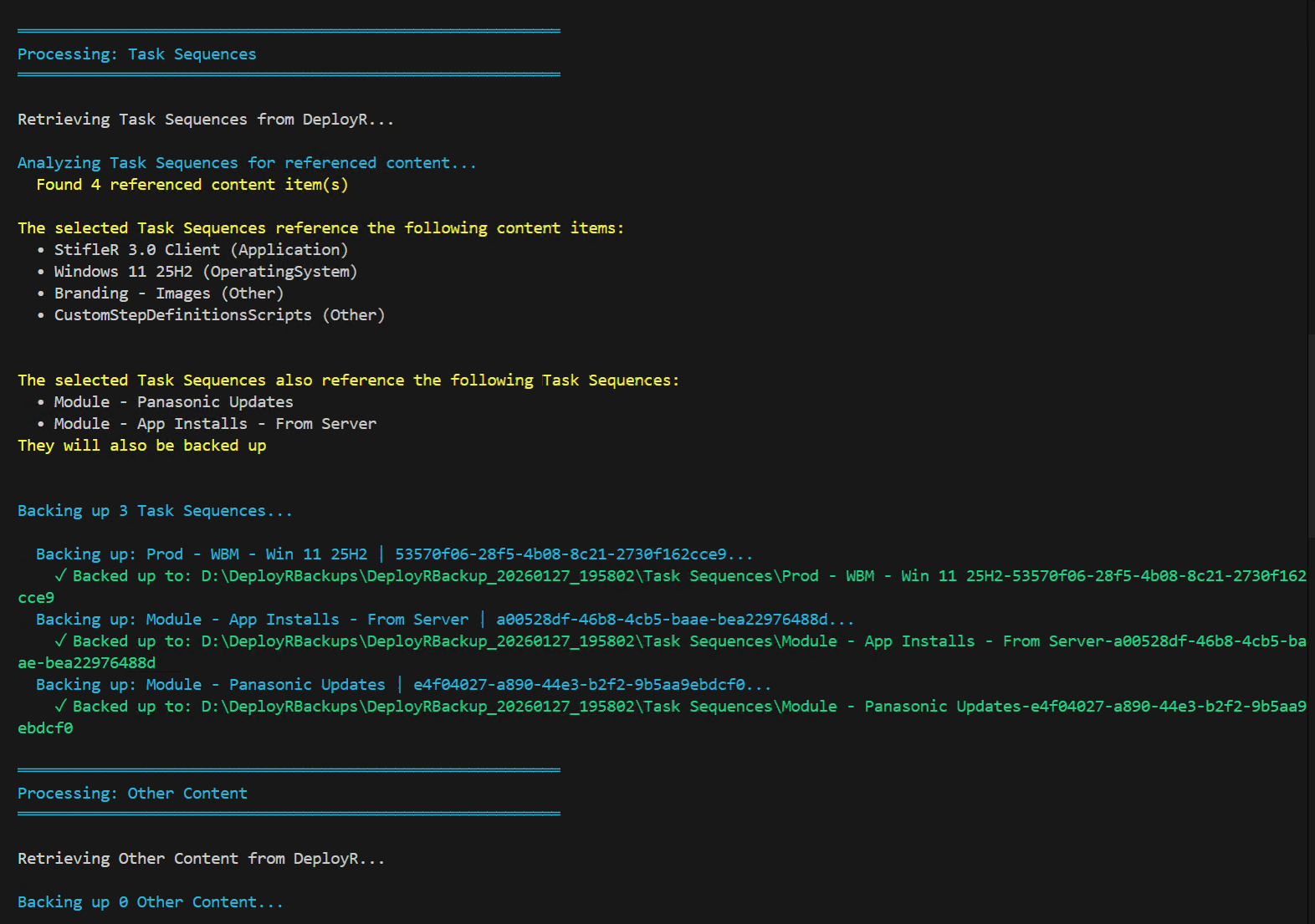The width and height of the screenshot is (1315, 924).
Task: Click the 'Processing: Other Content' header
Action: point(132,794)
